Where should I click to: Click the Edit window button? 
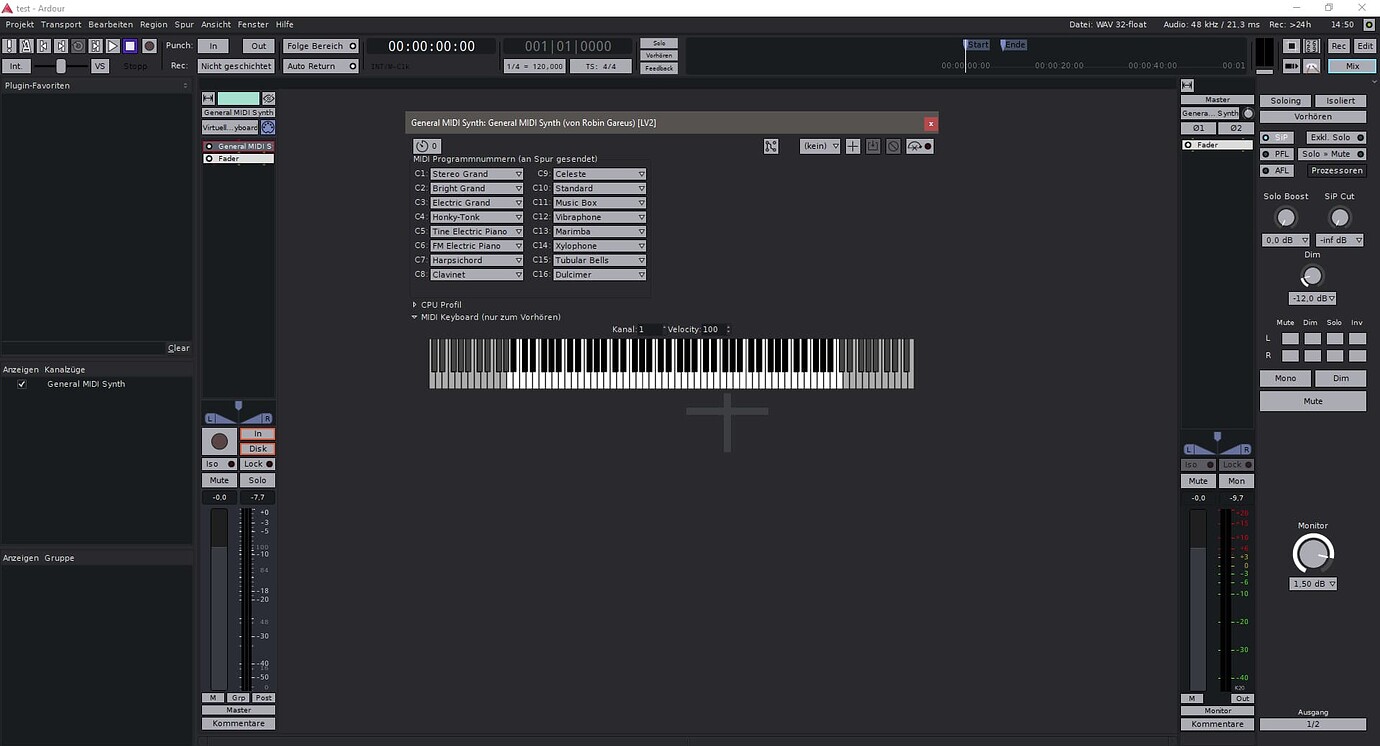coord(1365,46)
